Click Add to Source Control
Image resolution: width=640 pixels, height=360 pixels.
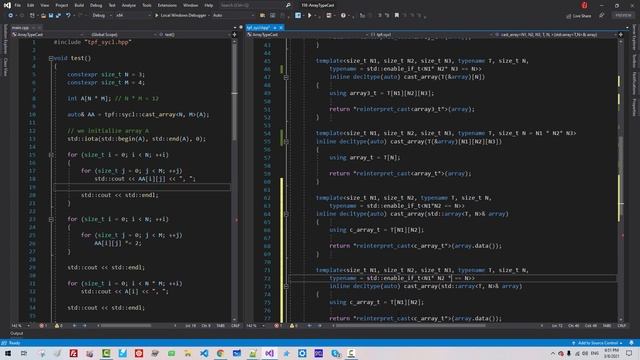pos(597,343)
